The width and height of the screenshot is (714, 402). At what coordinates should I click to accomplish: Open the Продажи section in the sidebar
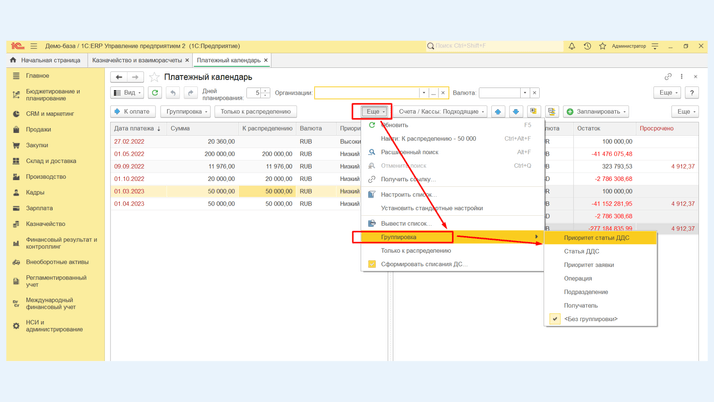[38, 129]
